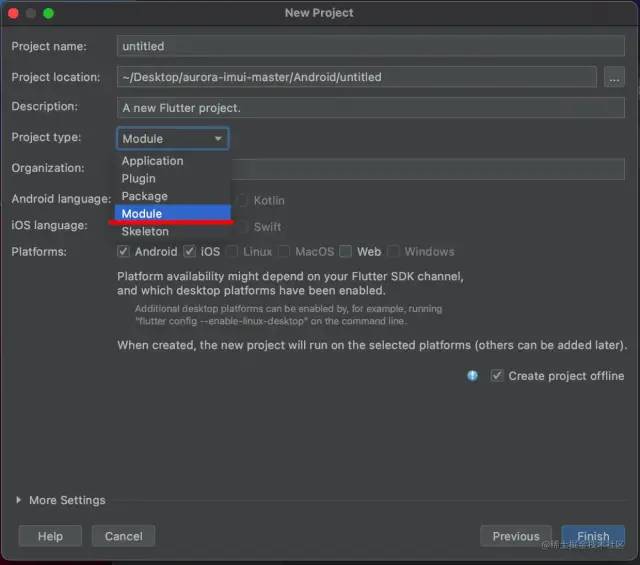
Task: Click the Project name input field
Action: click(370, 46)
